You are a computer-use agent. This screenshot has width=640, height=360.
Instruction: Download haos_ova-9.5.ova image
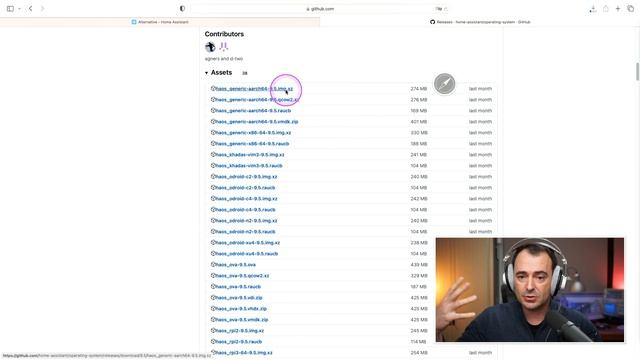(x=235, y=265)
